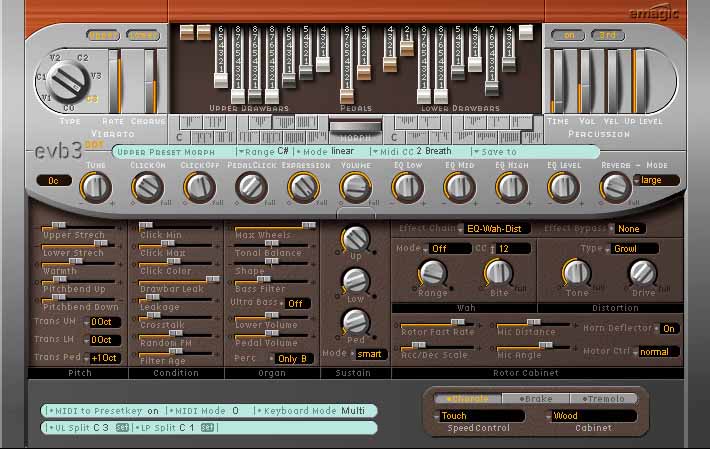Select the Brake rotor speed tab

click(536, 399)
